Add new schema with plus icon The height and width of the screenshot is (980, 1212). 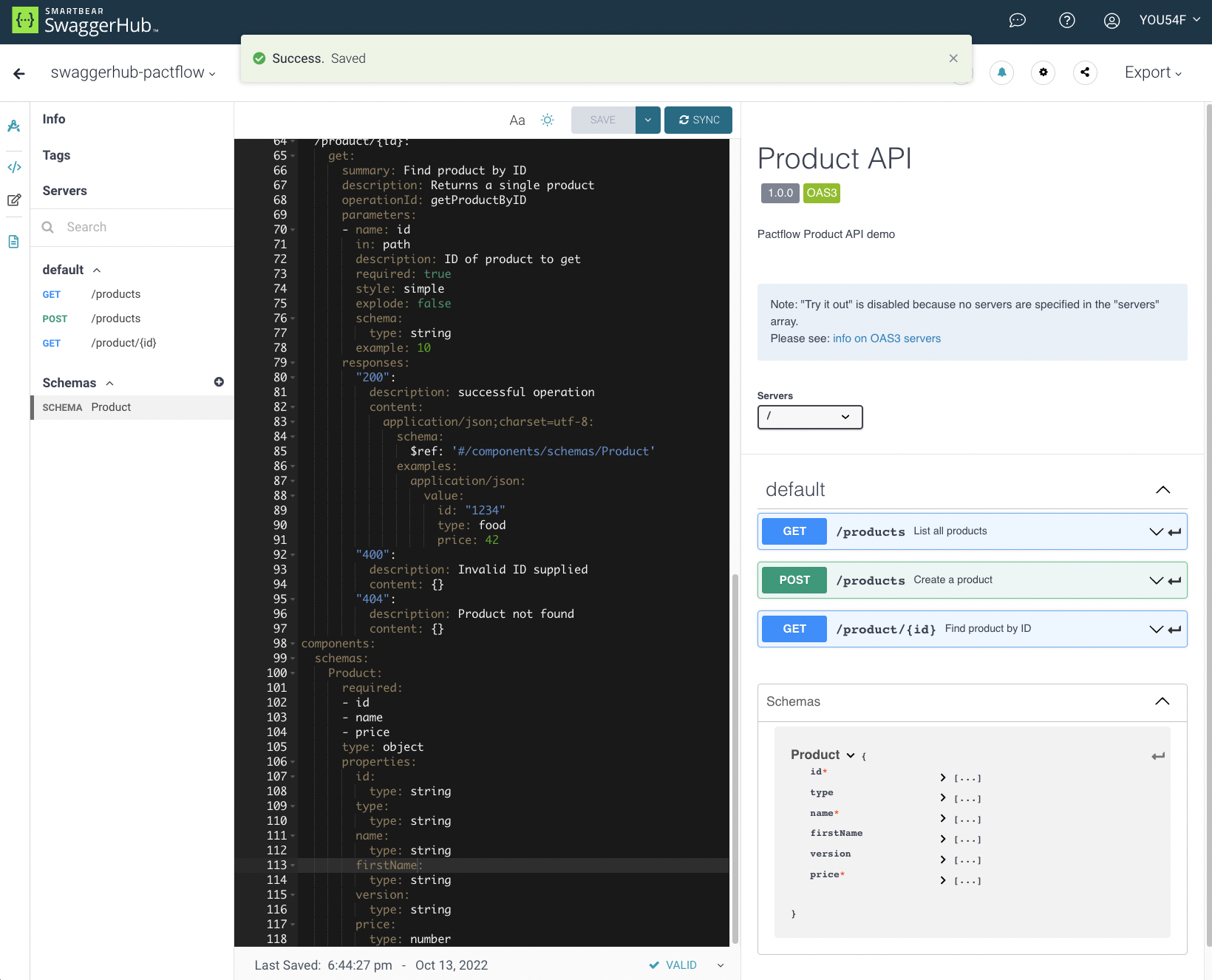tap(219, 382)
